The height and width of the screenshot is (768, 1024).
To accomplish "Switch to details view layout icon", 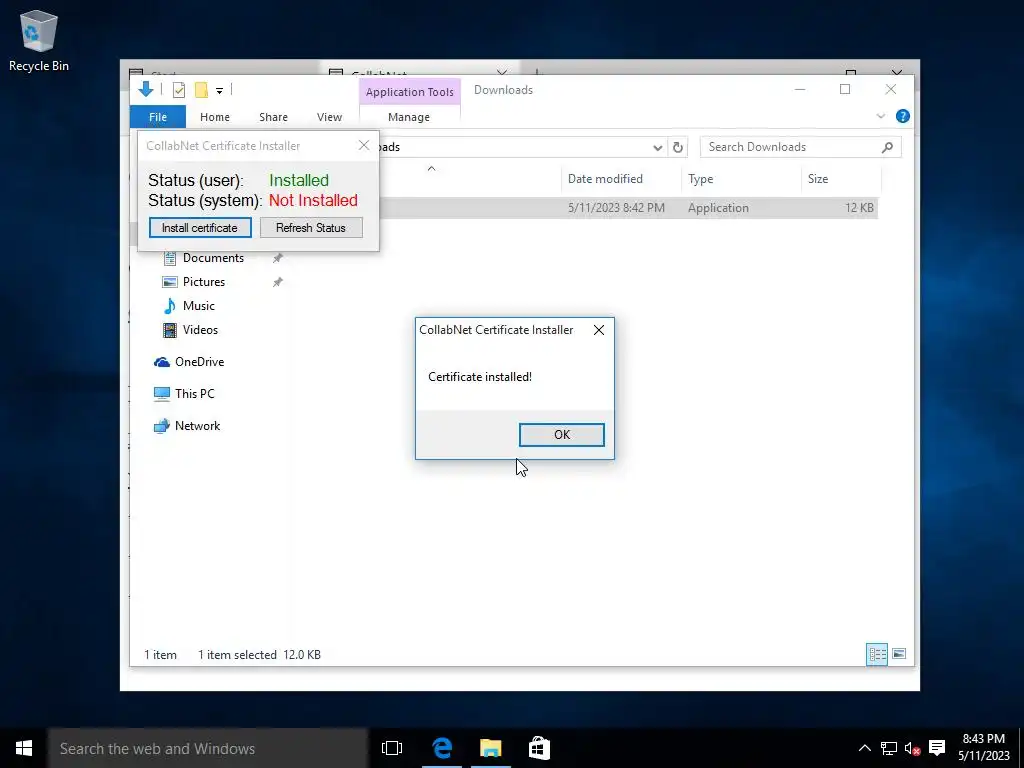I will [877, 654].
